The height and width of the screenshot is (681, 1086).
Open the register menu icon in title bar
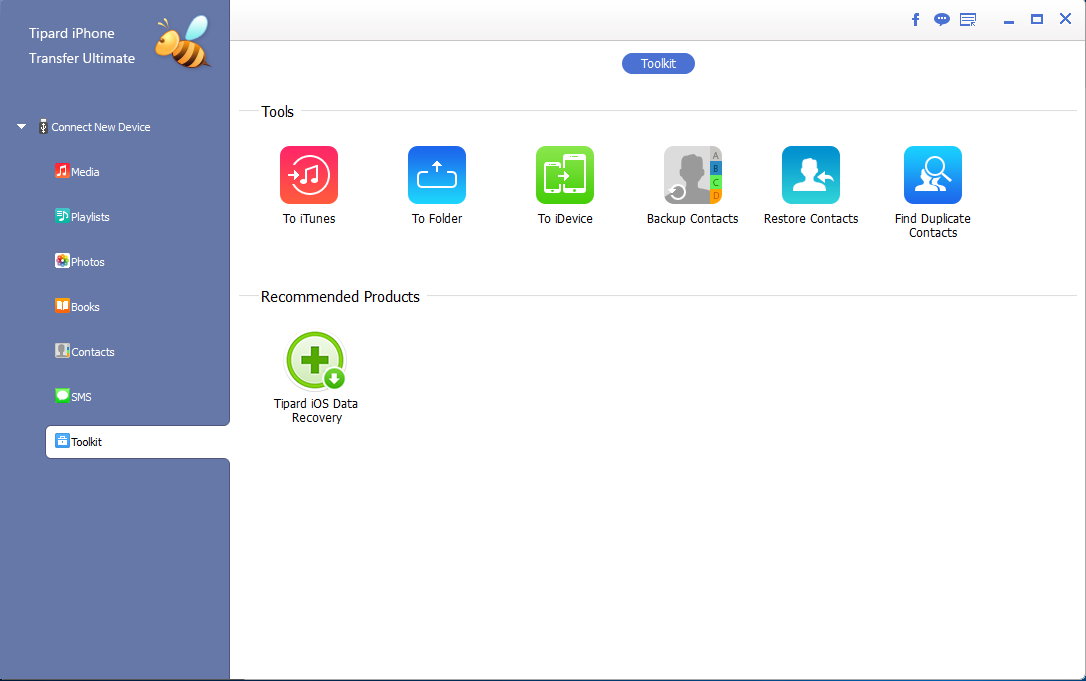coord(968,19)
